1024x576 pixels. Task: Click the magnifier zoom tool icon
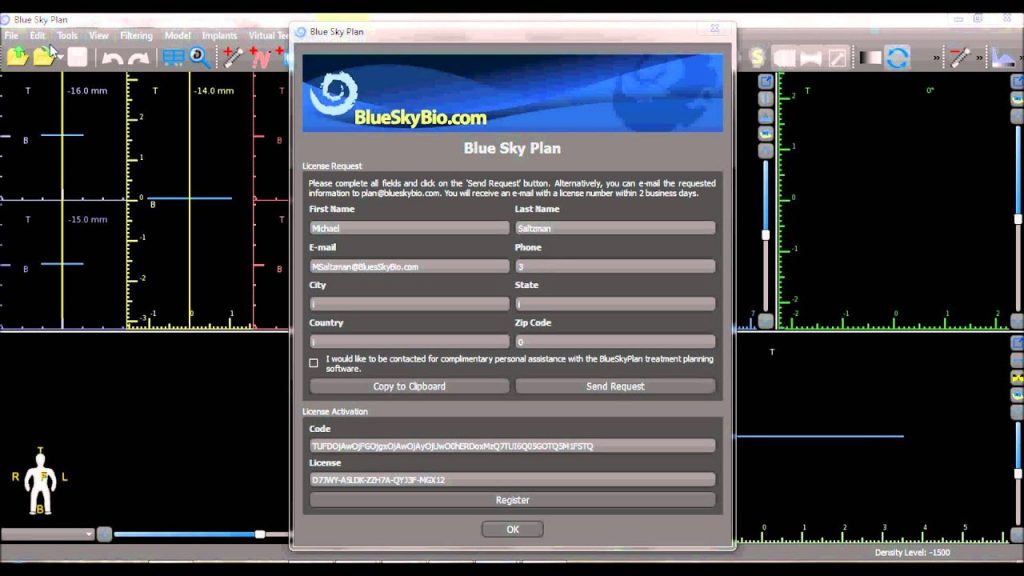point(200,57)
